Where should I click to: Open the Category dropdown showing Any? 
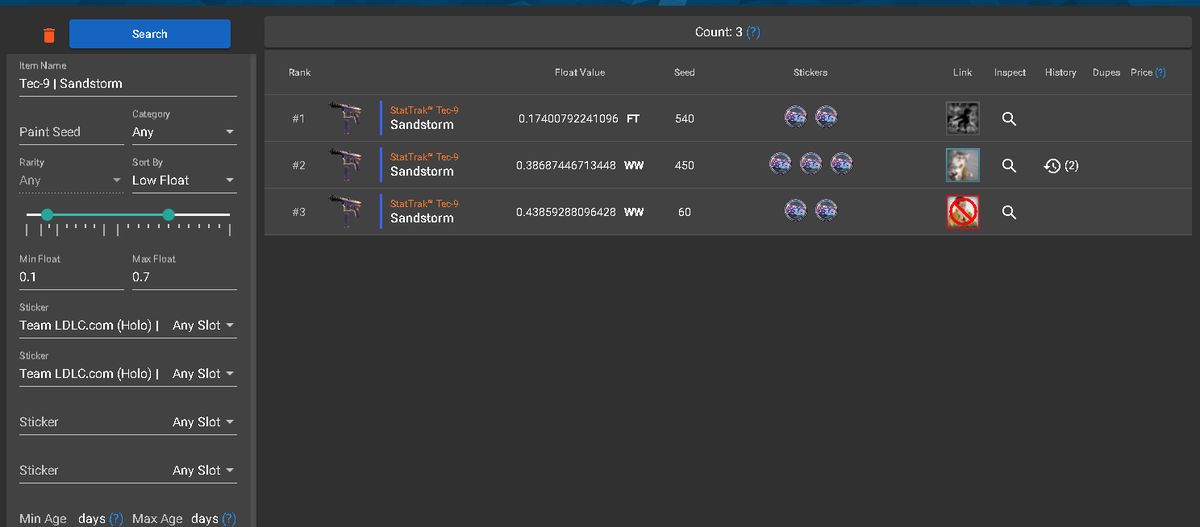pyautogui.click(x=184, y=132)
